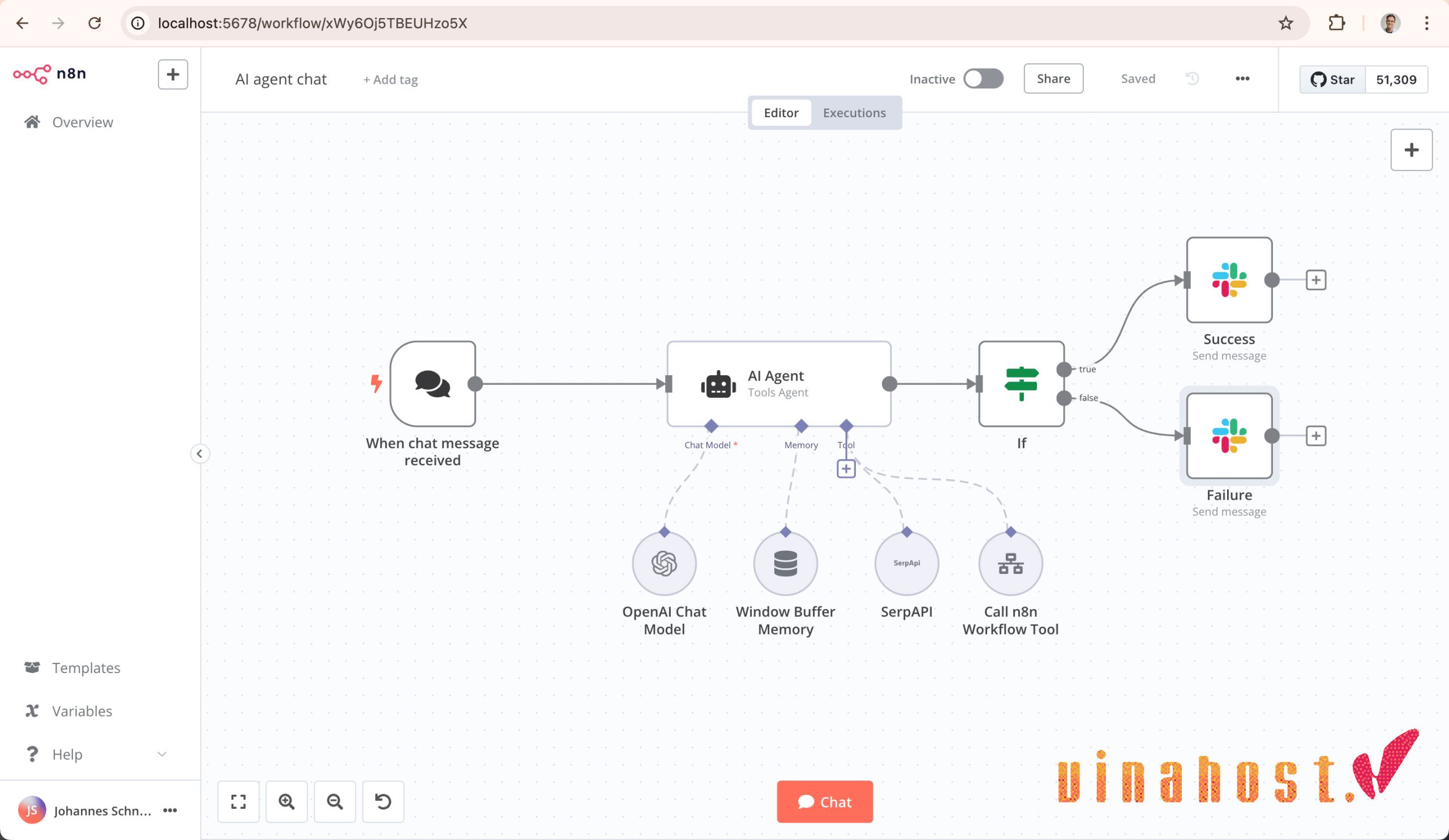The image size is (1449, 840).
Task: Go back in browser history
Action: 23,23
